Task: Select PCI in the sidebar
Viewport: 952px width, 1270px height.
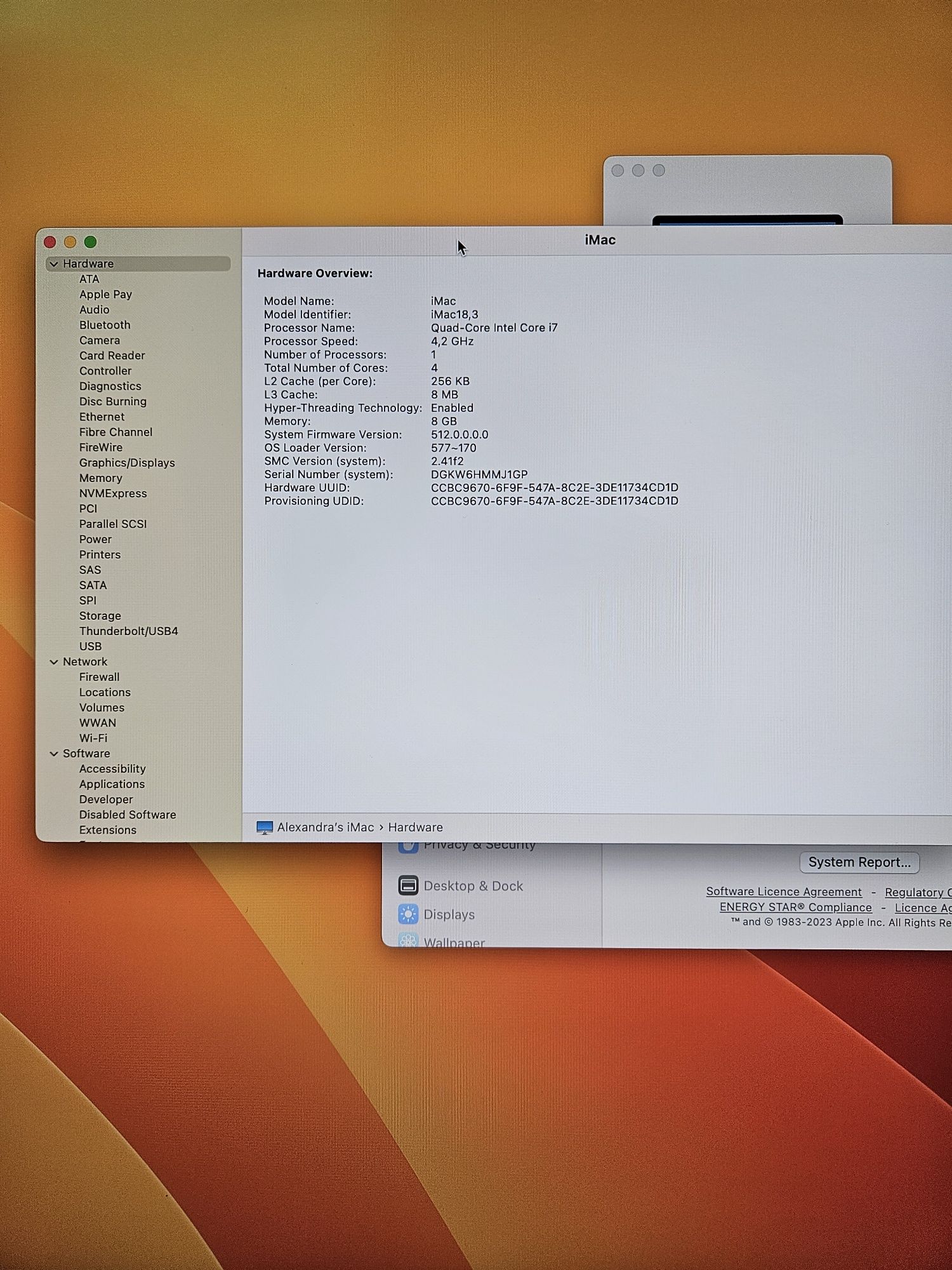Action: click(x=88, y=509)
